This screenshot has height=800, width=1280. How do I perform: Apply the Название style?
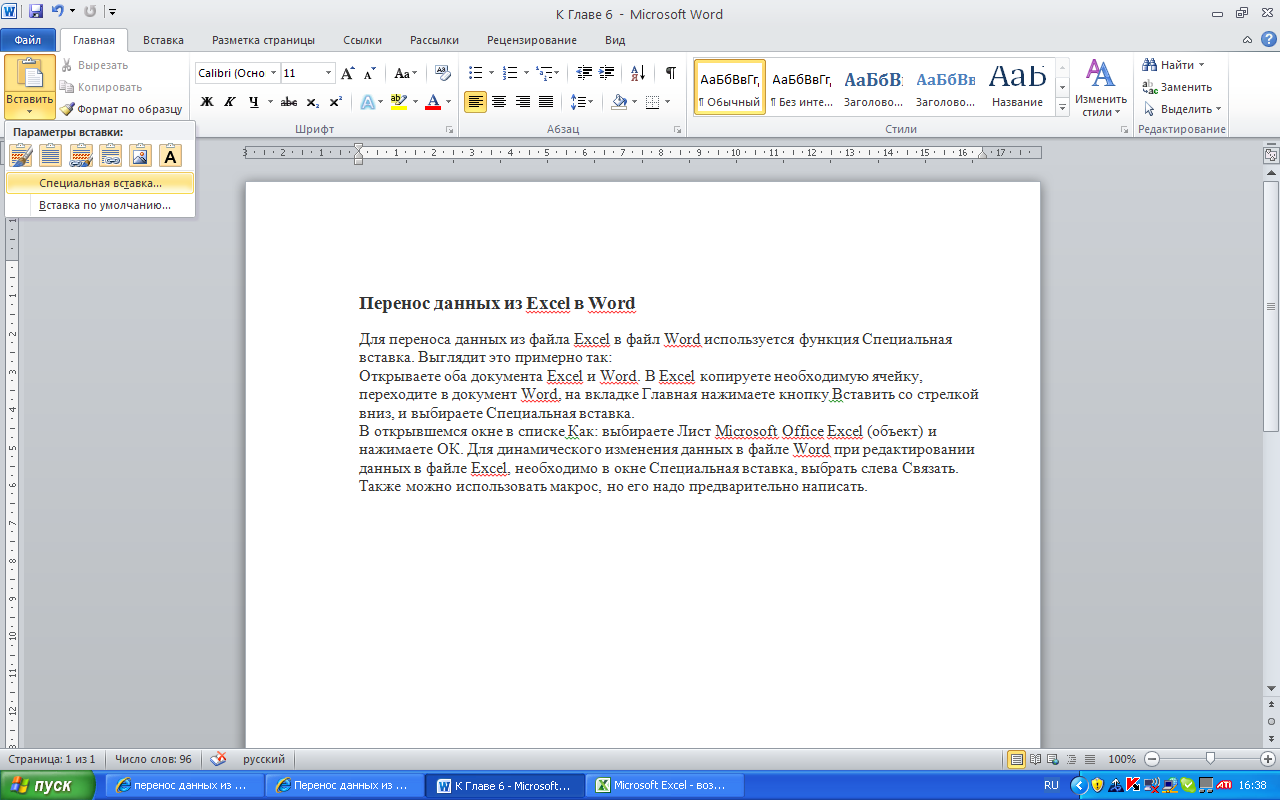click(1018, 87)
